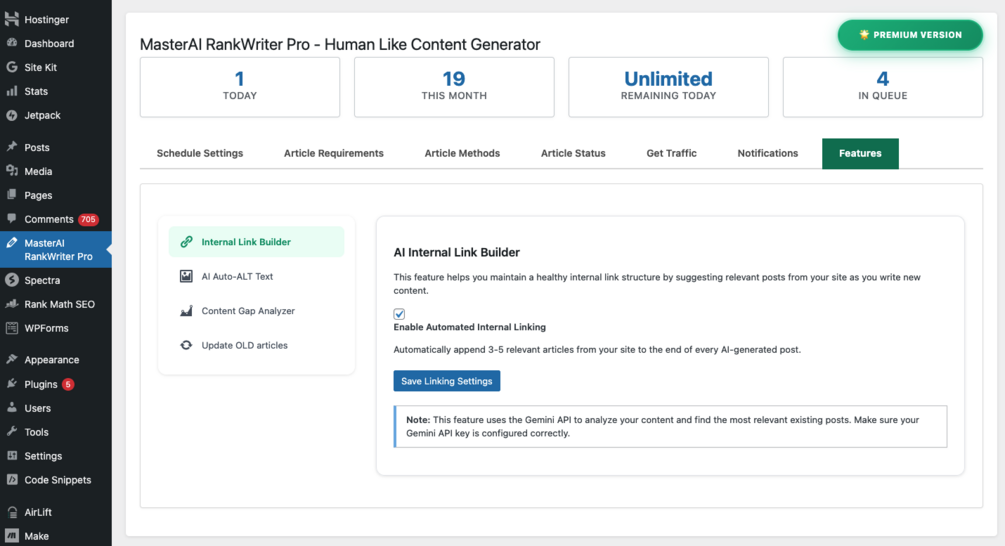Click the chart icon for Content Gap Analyzer
1005x546 pixels.
coord(186,311)
